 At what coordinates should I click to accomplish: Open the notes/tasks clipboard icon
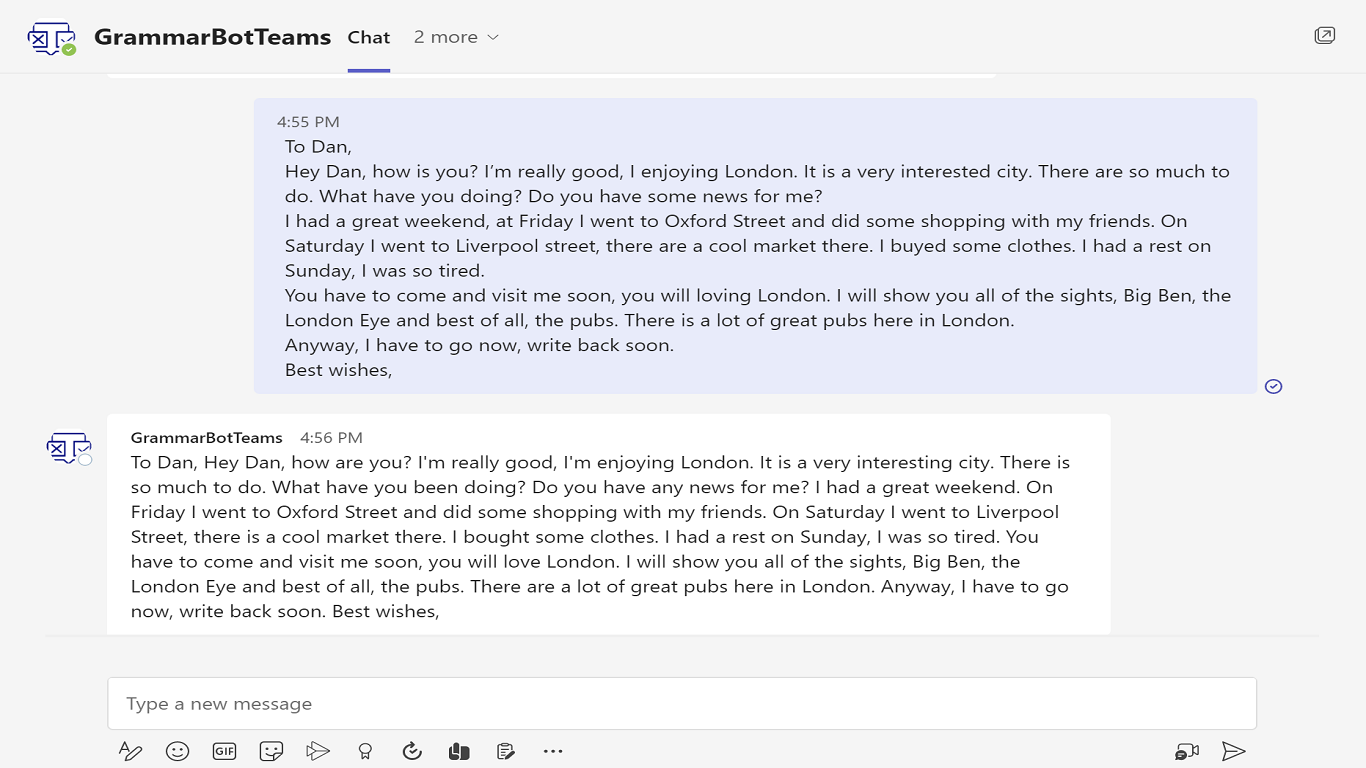(506, 751)
